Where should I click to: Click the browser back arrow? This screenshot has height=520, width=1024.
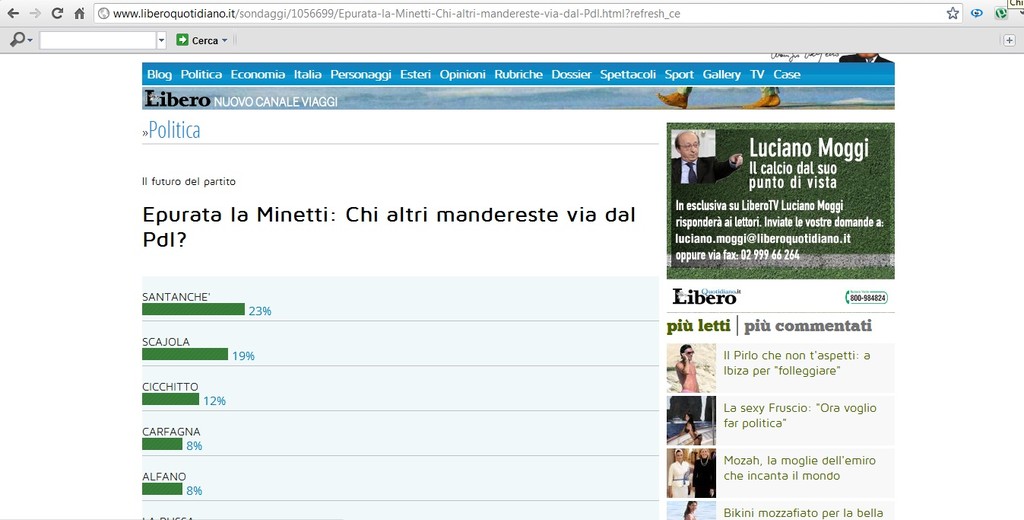point(13,14)
